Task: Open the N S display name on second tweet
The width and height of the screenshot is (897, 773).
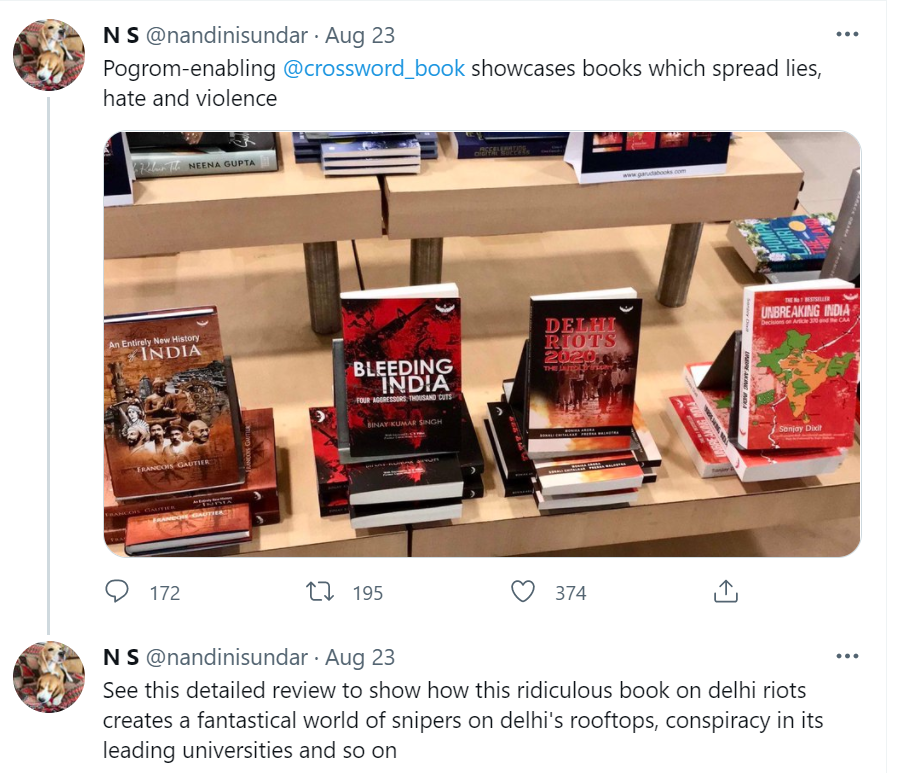Action: pos(121,657)
